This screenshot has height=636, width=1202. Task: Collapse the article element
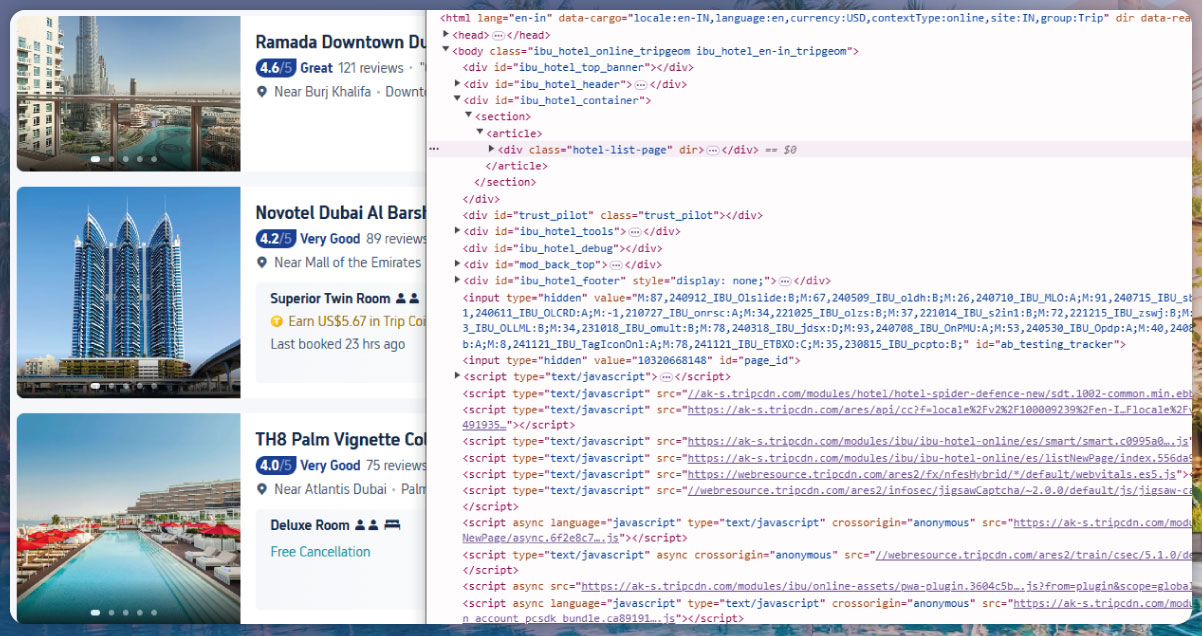(x=479, y=133)
